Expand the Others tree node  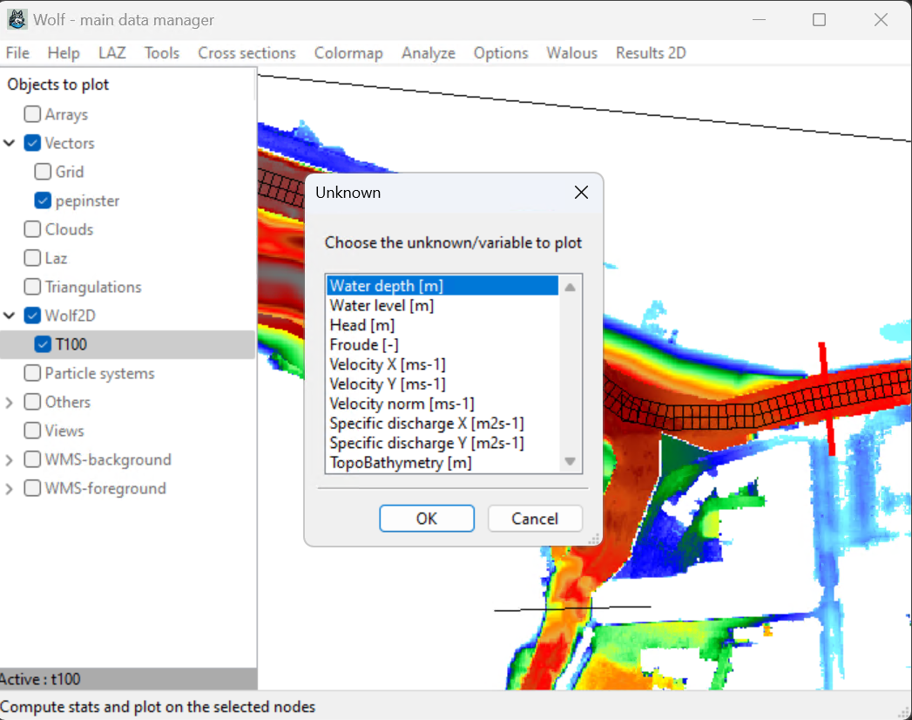coord(10,402)
